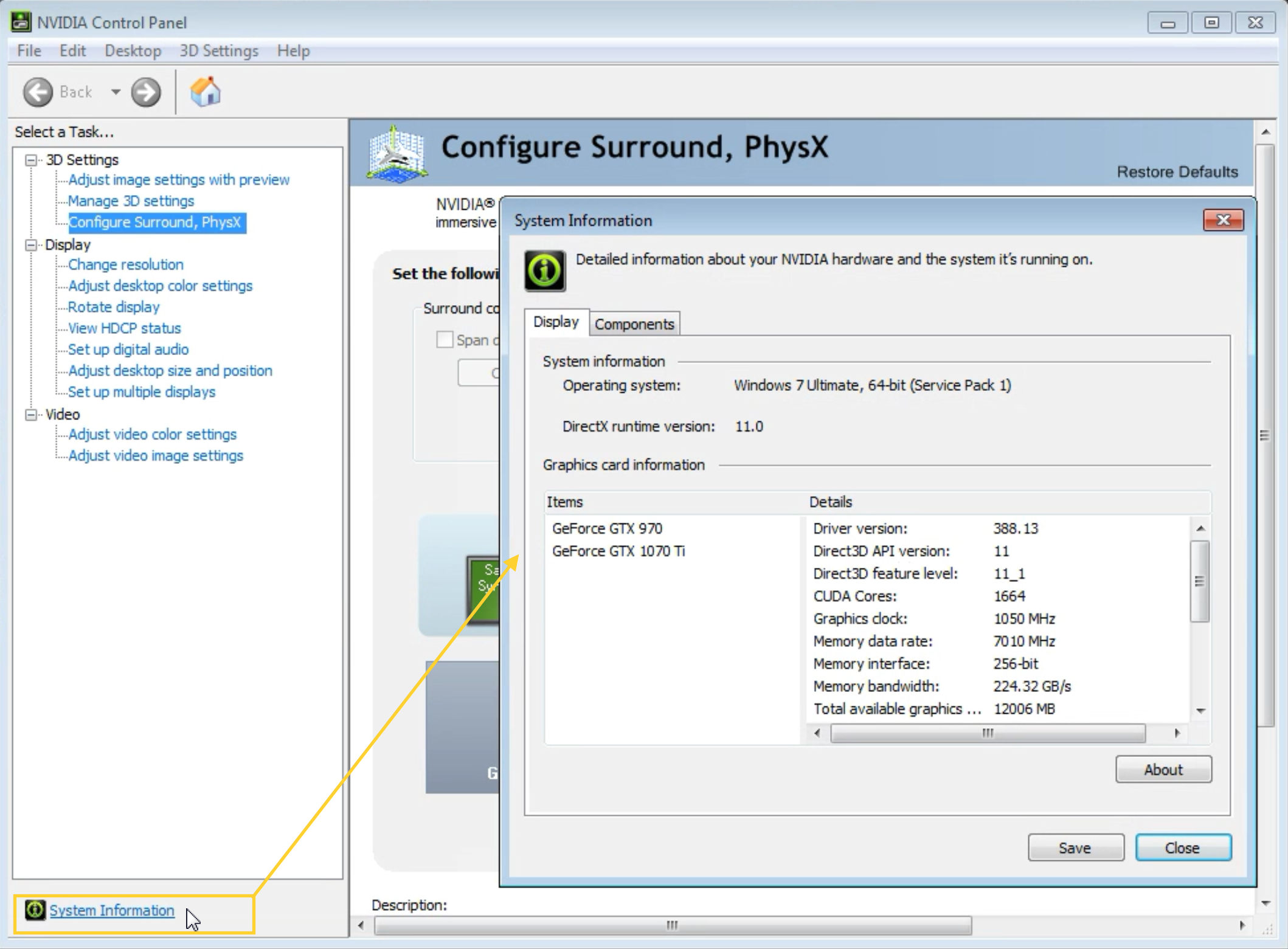Click the Back arrow icon
Screen dimensions: 1288x949
[x=38, y=92]
